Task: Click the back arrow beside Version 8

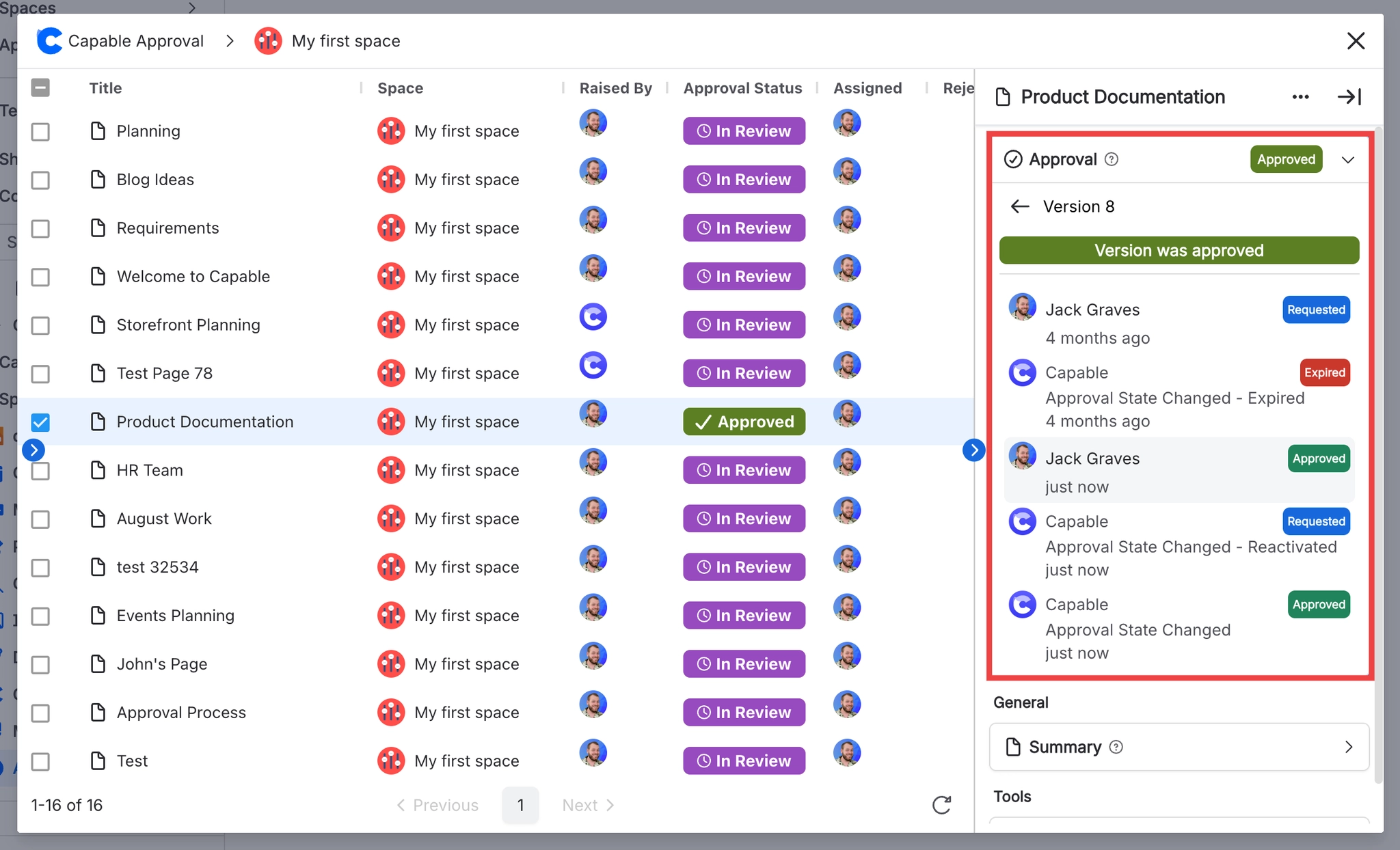Action: coord(1020,206)
